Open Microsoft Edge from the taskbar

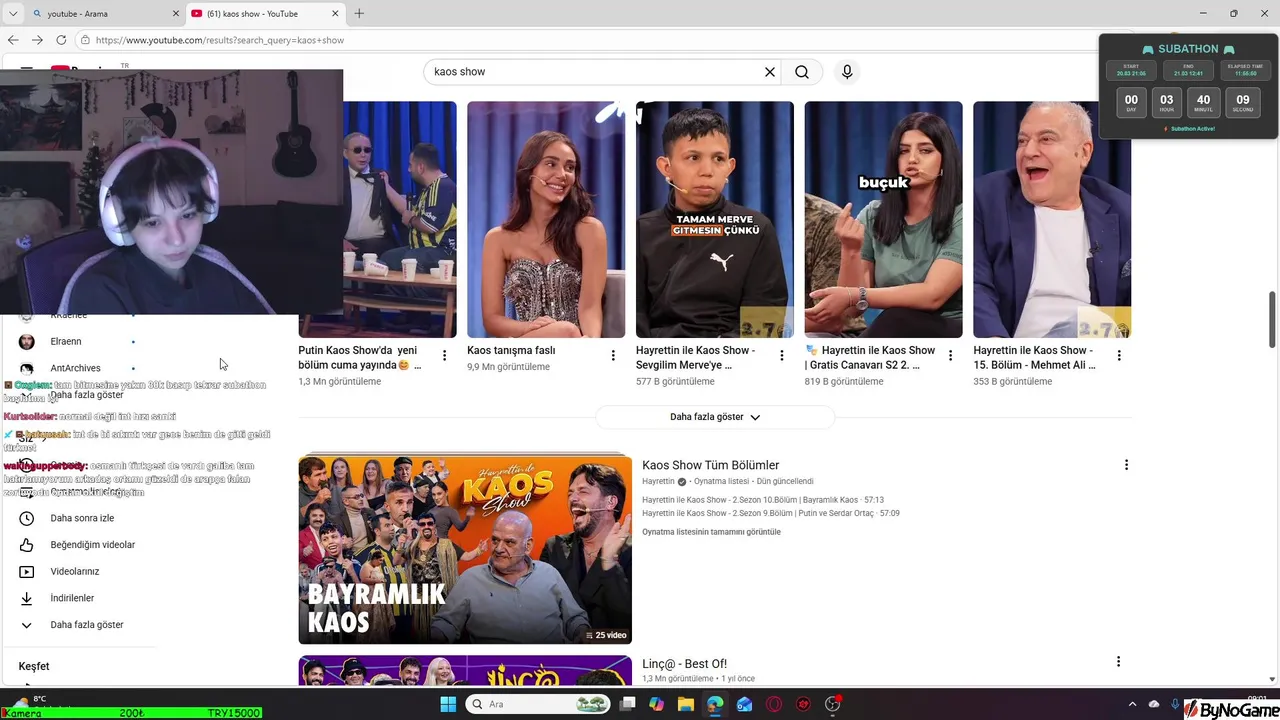point(715,704)
